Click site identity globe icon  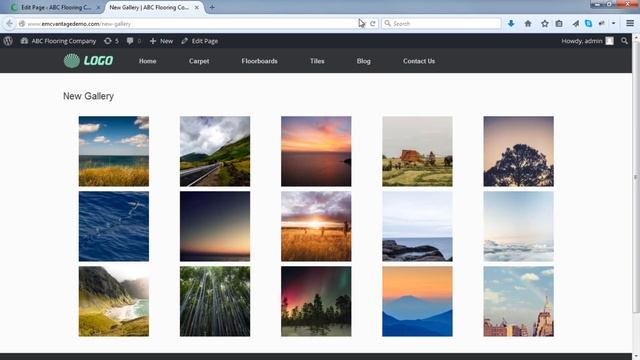click(x=22, y=24)
